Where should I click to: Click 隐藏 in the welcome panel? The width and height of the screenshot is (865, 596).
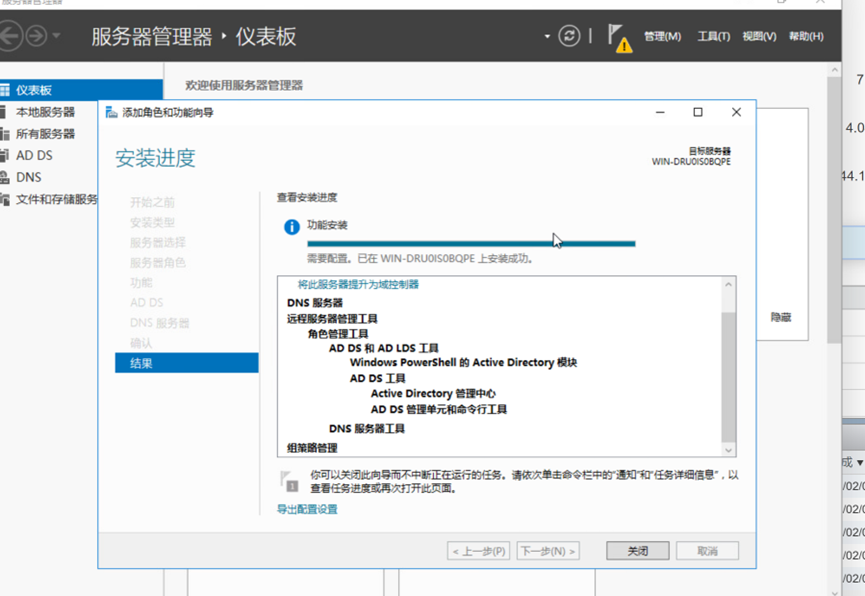781,317
